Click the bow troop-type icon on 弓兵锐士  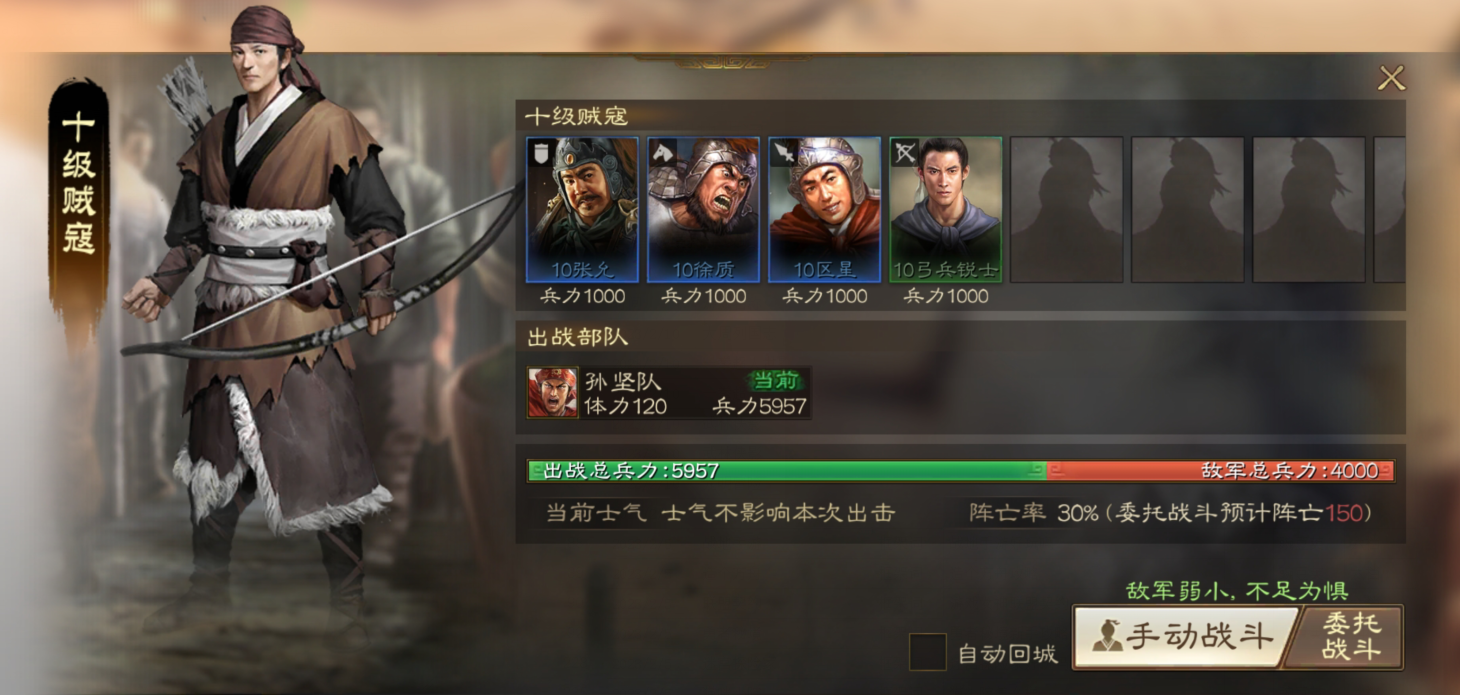click(905, 152)
